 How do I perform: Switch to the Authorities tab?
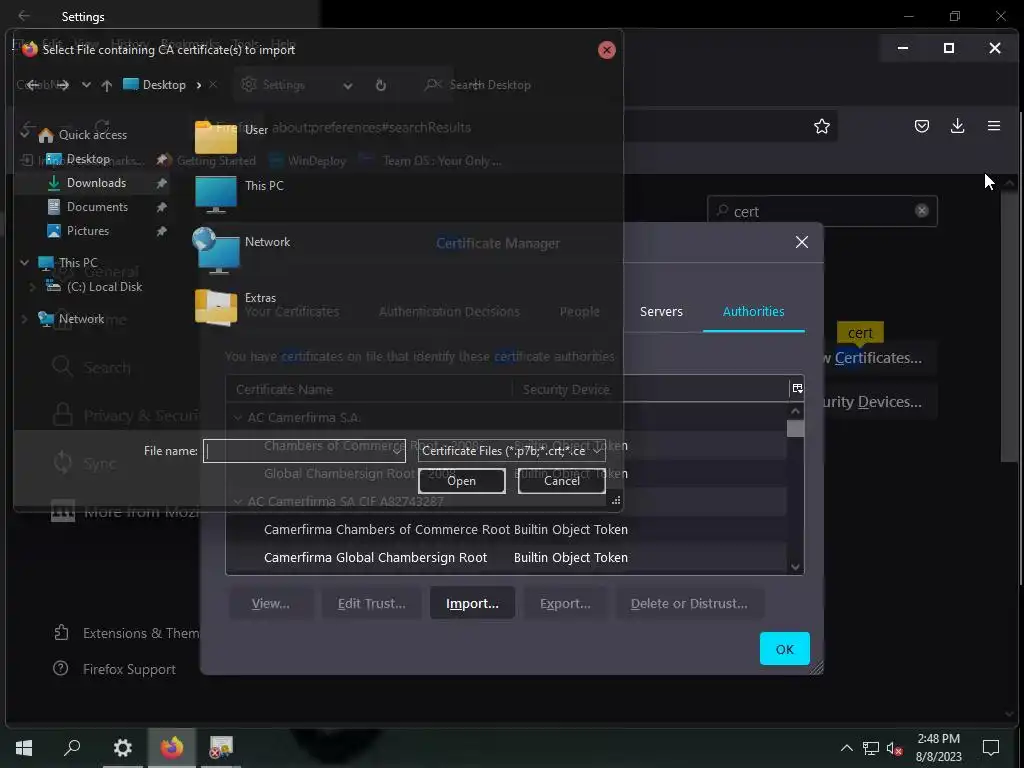coord(754,312)
